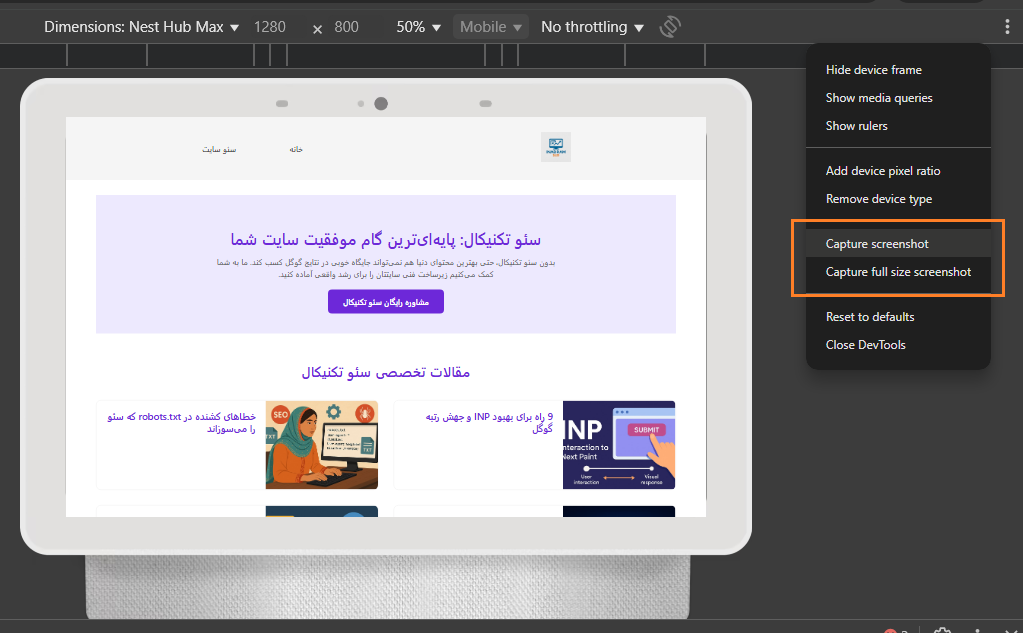Select Show media queries menu item

(898, 98)
